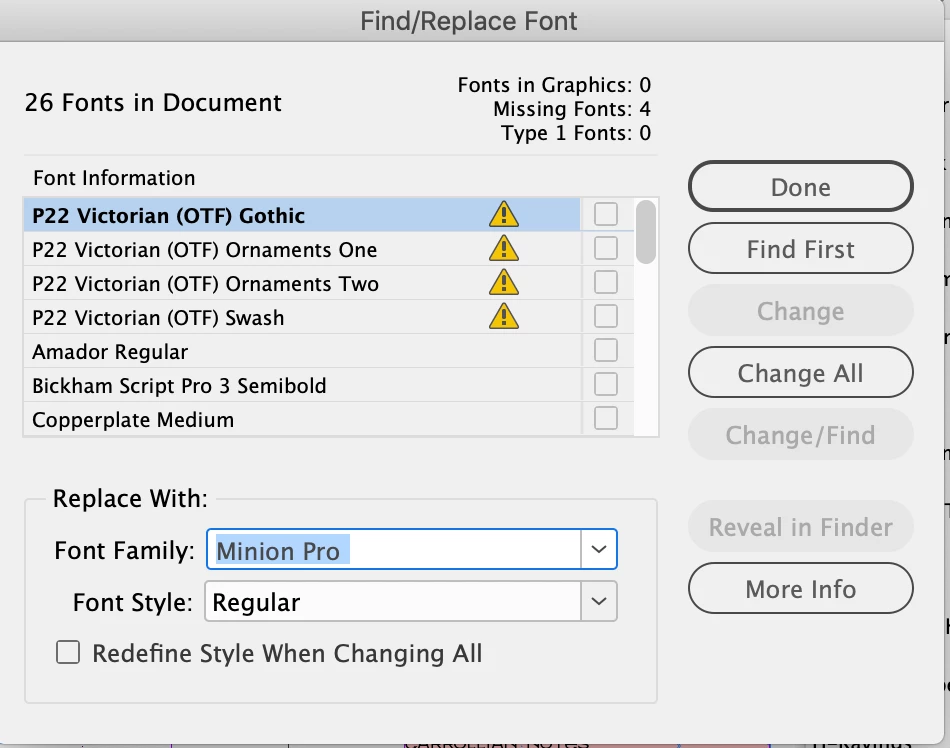Click warning icon for Ornaments Two font
Image resolution: width=950 pixels, height=748 pixels.
point(503,282)
